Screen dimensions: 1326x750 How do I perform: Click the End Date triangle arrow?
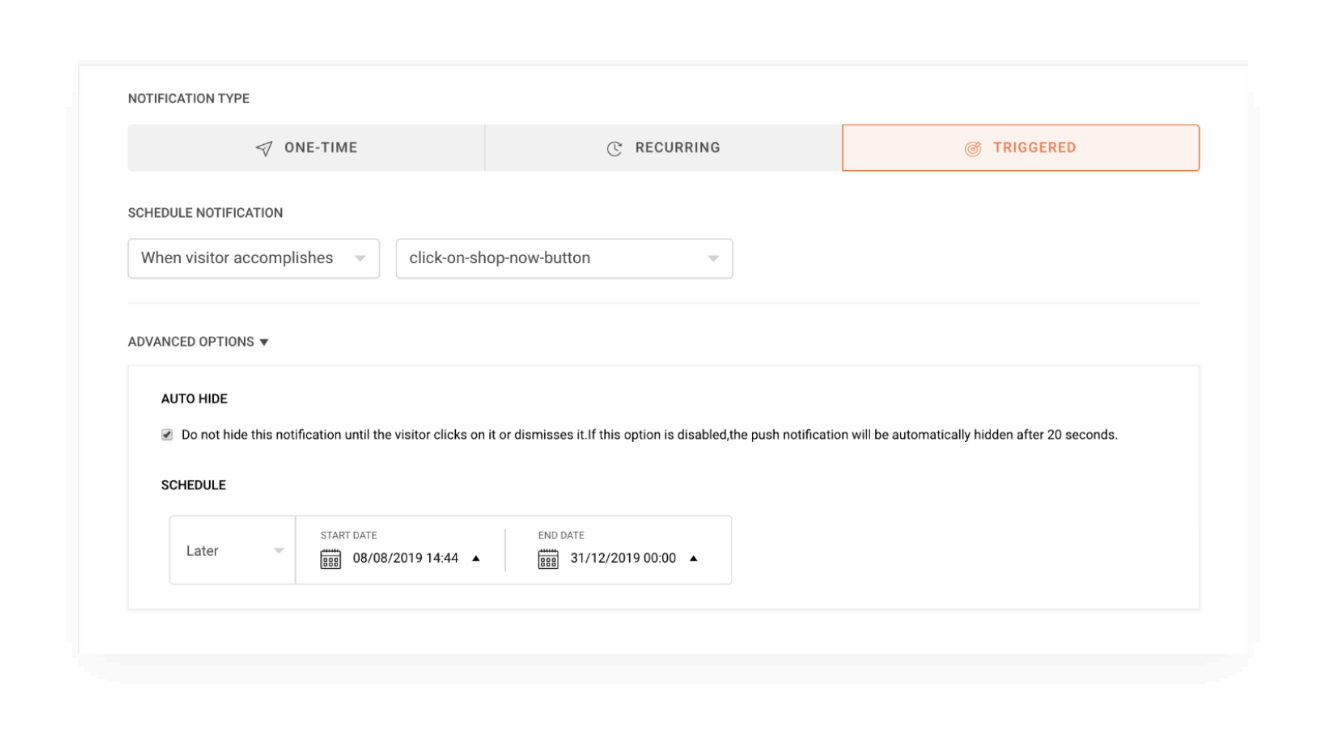click(x=694, y=559)
